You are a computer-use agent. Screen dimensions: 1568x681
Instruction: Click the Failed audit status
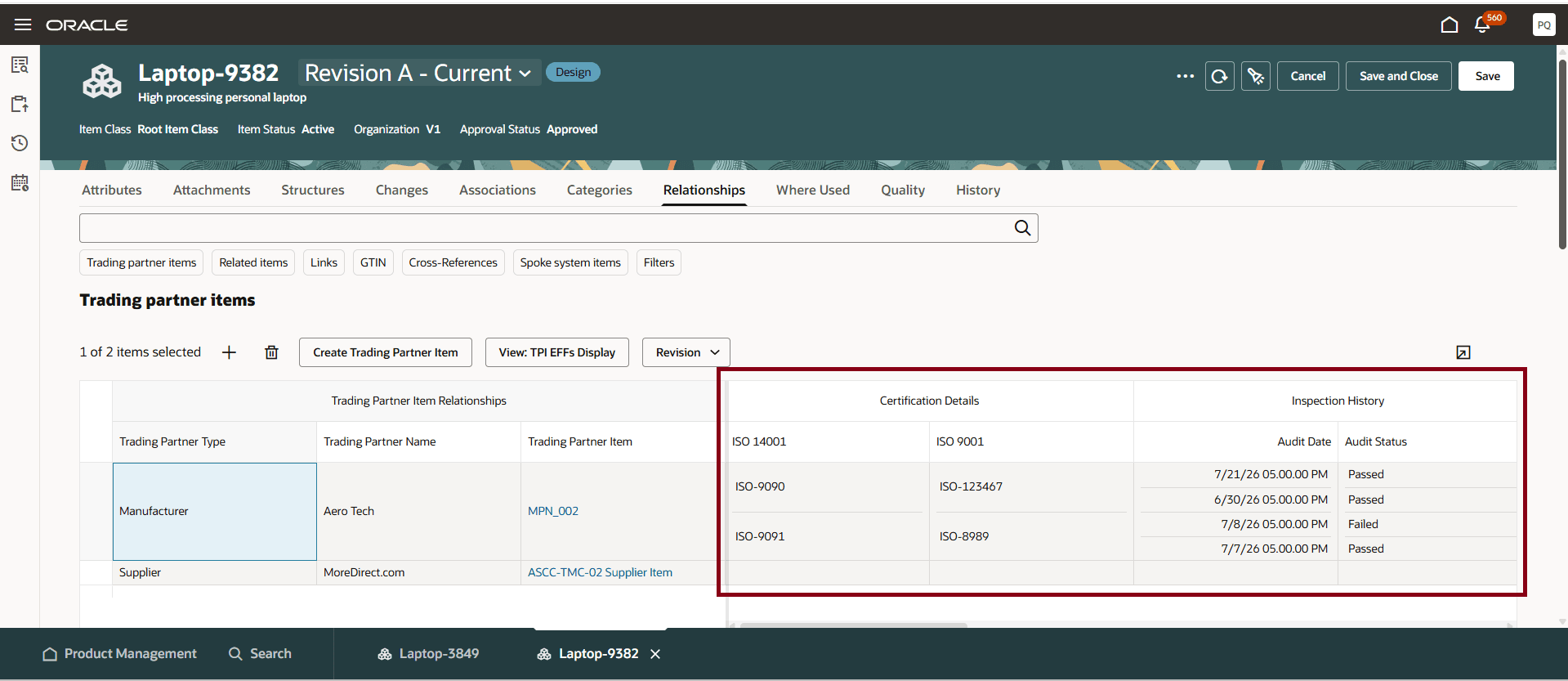[x=1363, y=524]
